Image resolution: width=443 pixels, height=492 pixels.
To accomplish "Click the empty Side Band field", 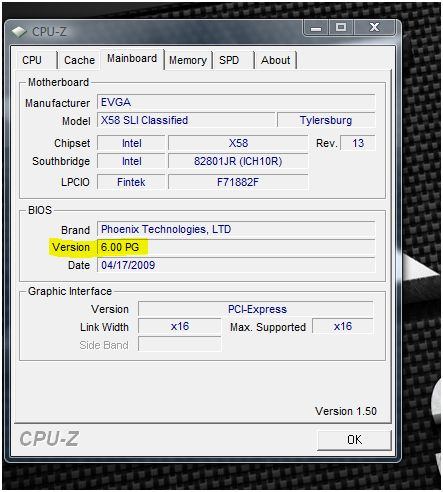I will pos(180,344).
